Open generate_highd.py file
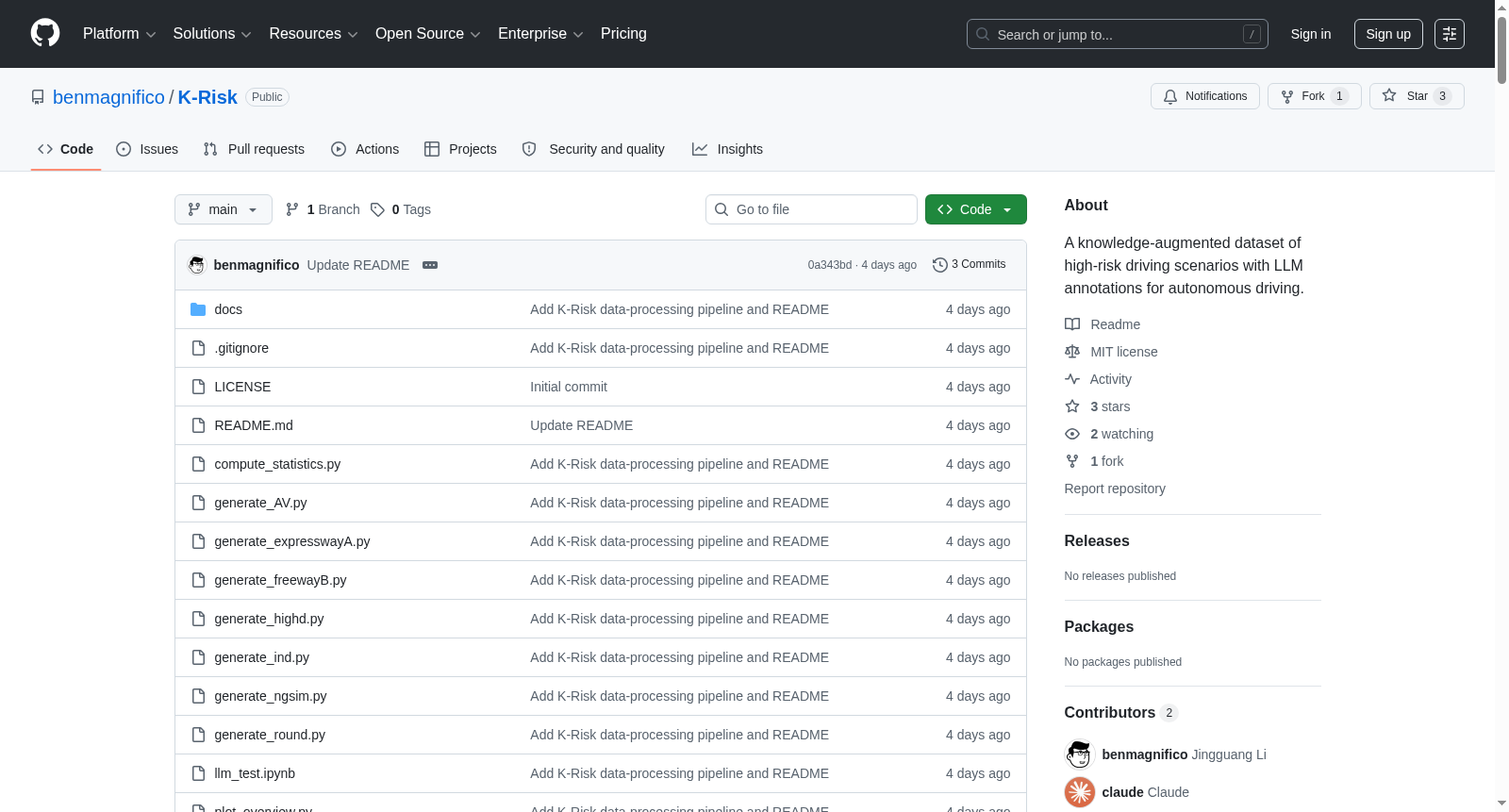1509x812 pixels. [x=269, y=619]
